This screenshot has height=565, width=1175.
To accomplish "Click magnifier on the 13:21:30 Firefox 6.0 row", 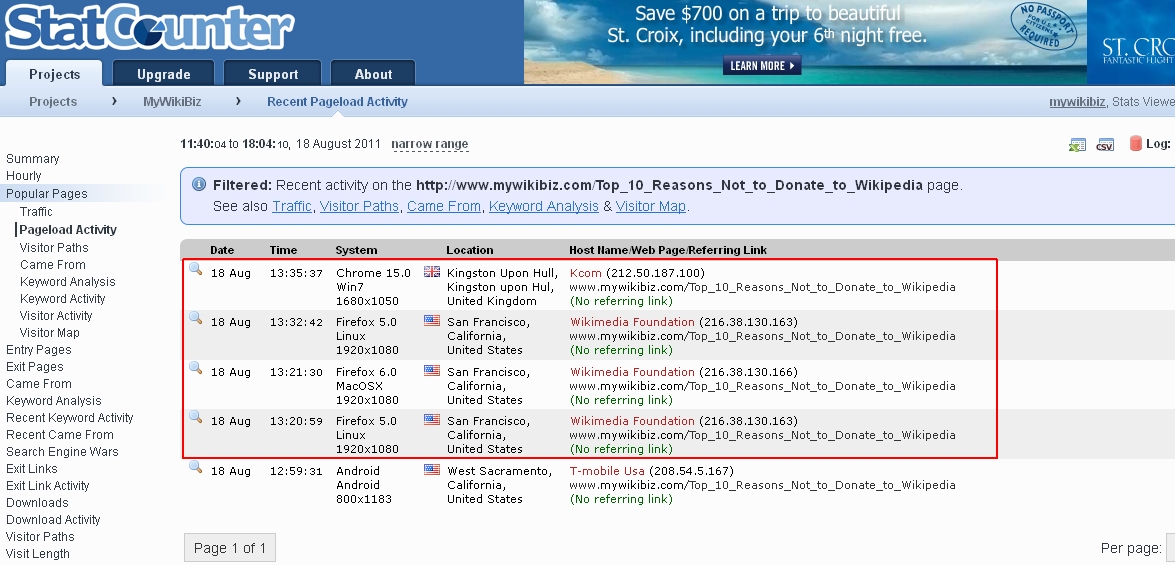I will (196, 369).
